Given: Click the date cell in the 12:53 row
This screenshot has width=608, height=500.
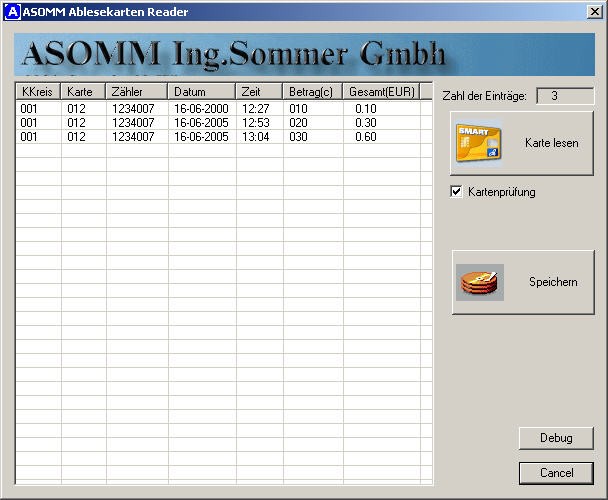Looking at the screenshot, I should coord(202,123).
